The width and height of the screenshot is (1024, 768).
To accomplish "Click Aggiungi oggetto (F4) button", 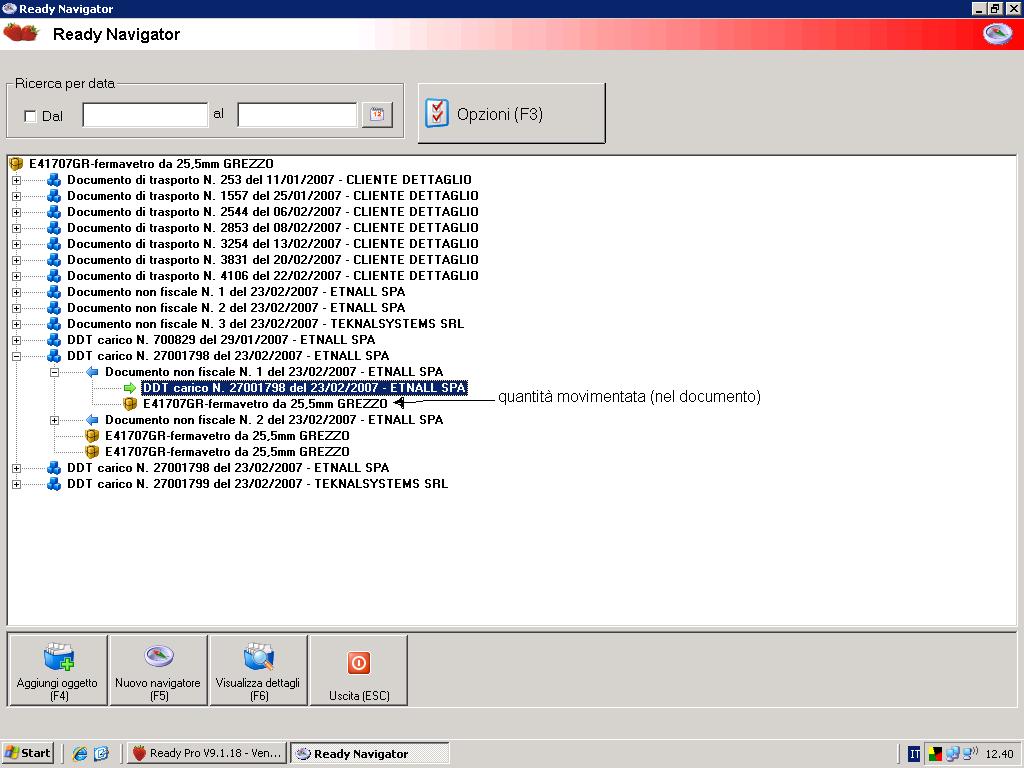I will tap(57, 671).
